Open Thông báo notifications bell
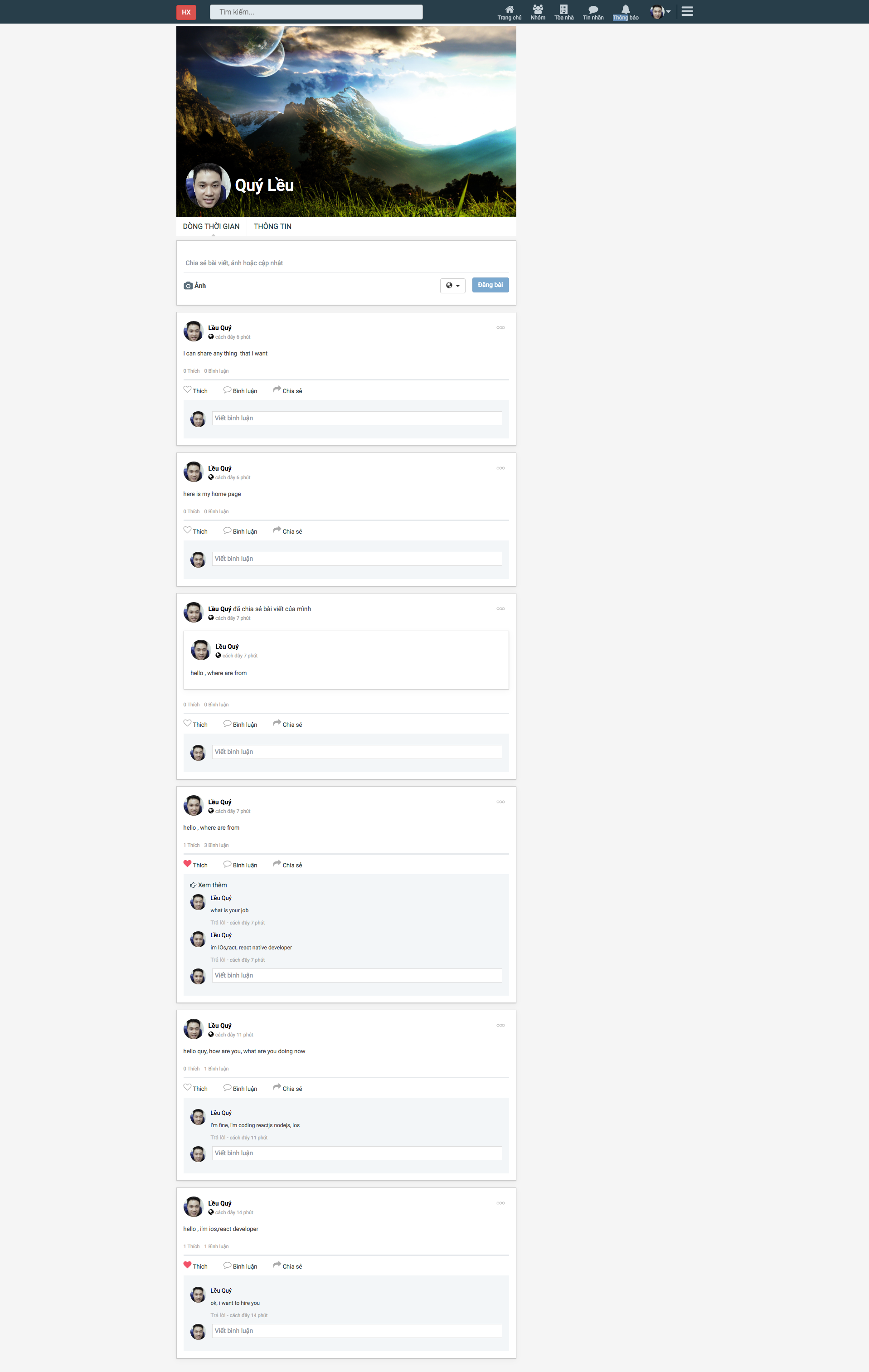Screen dimensions: 869x1372 pyautogui.click(x=625, y=10)
